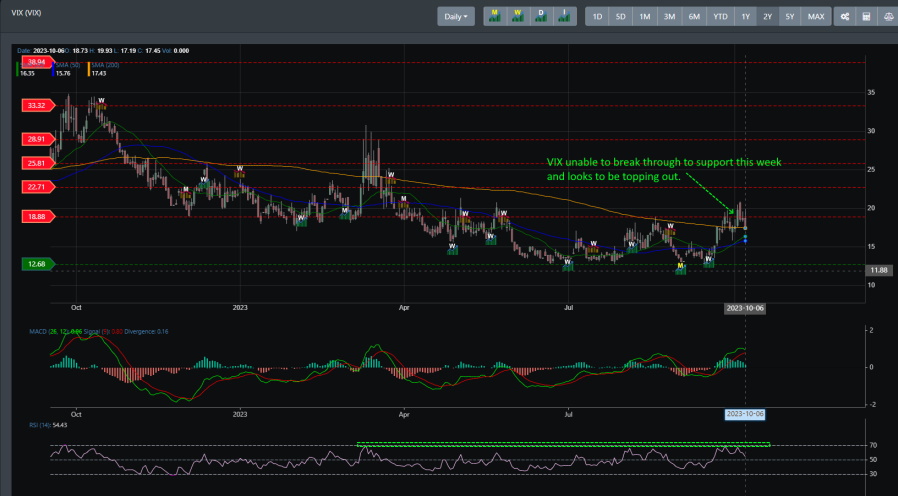Click the 2023-10-06 date tag under MACD panel
The image size is (898, 496).
tap(745, 414)
